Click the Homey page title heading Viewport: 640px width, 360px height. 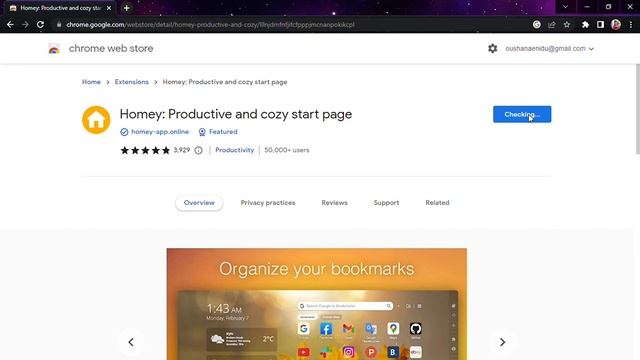[x=236, y=114]
